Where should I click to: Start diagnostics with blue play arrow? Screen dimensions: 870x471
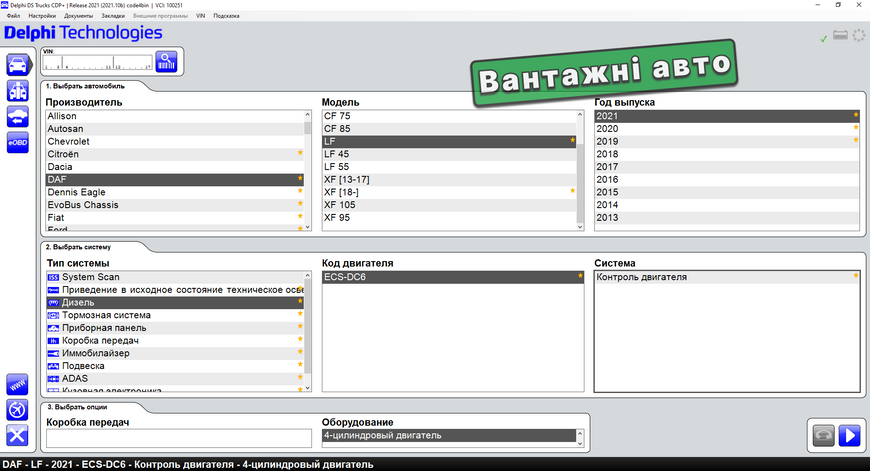coord(849,435)
